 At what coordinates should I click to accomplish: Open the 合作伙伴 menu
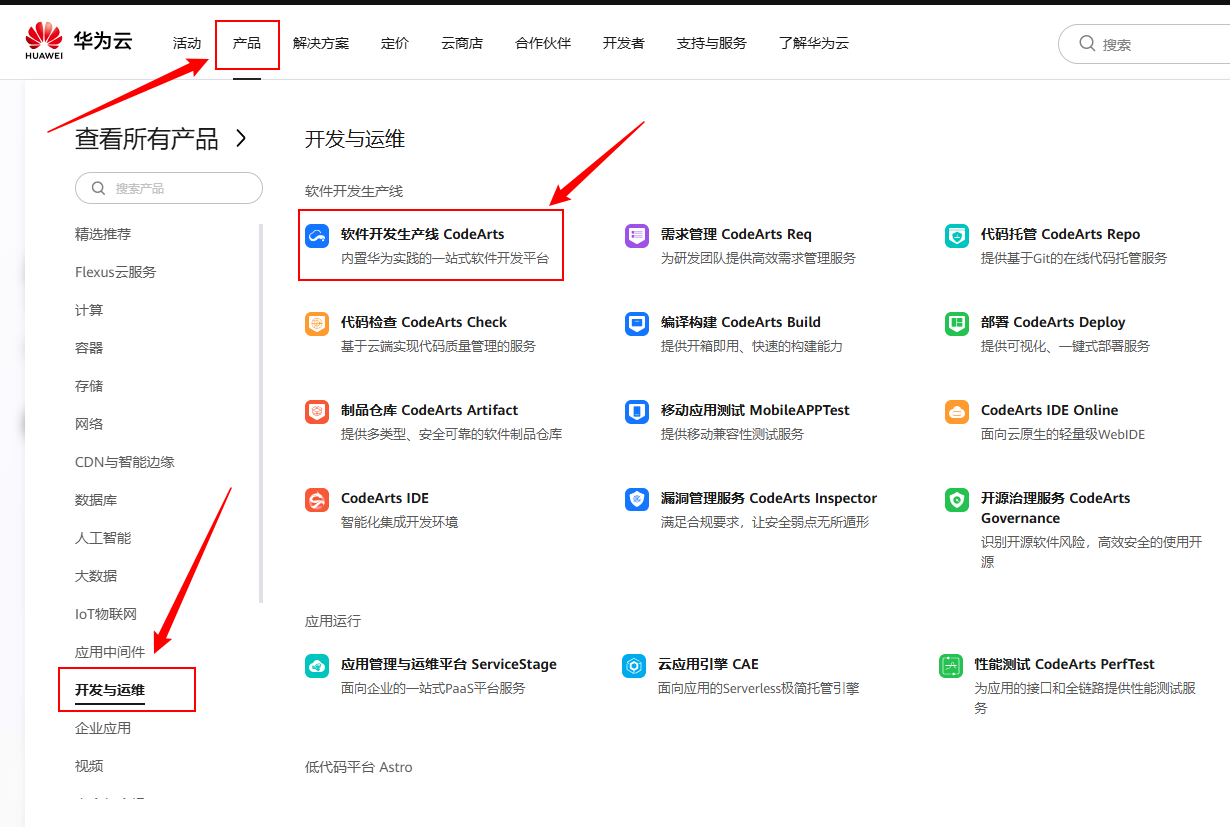pyautogui.click(x=543, y=43)
